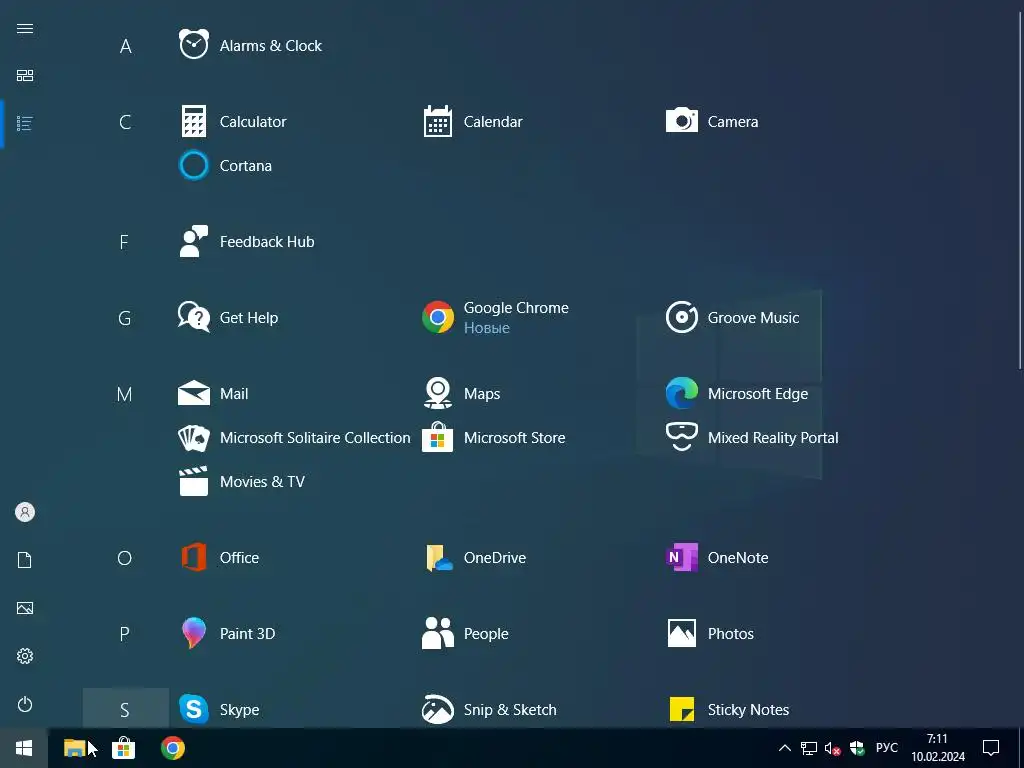Switch to the pinned tiles view
The width and height of the screenshot is (1024, 768).
[x=25, y=76]
